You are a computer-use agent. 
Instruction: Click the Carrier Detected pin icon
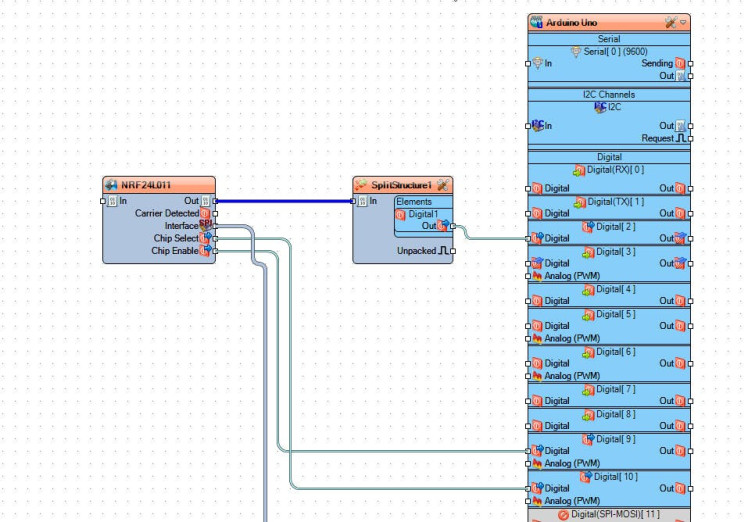click(205, 213)
